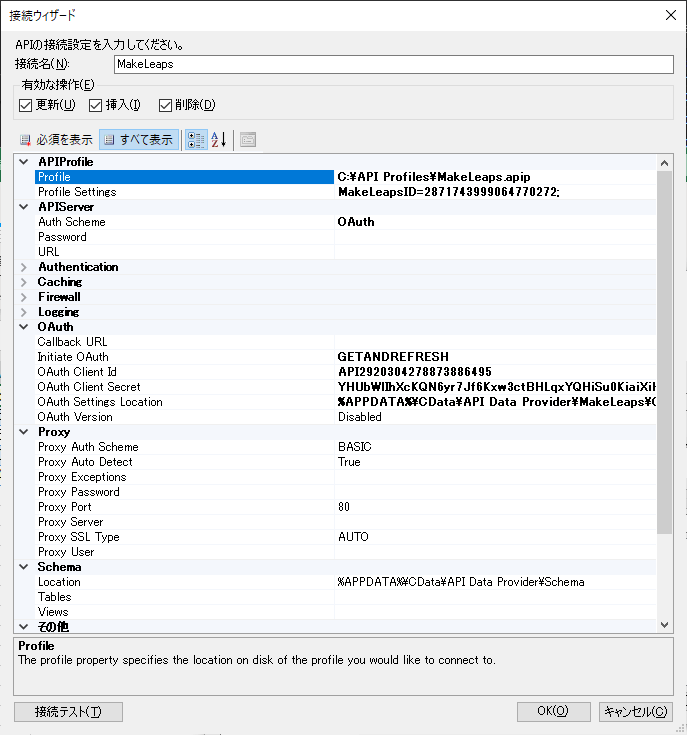Click the MakeLeapsID profile settings value
687x735 pixels.
click(449, 192)
